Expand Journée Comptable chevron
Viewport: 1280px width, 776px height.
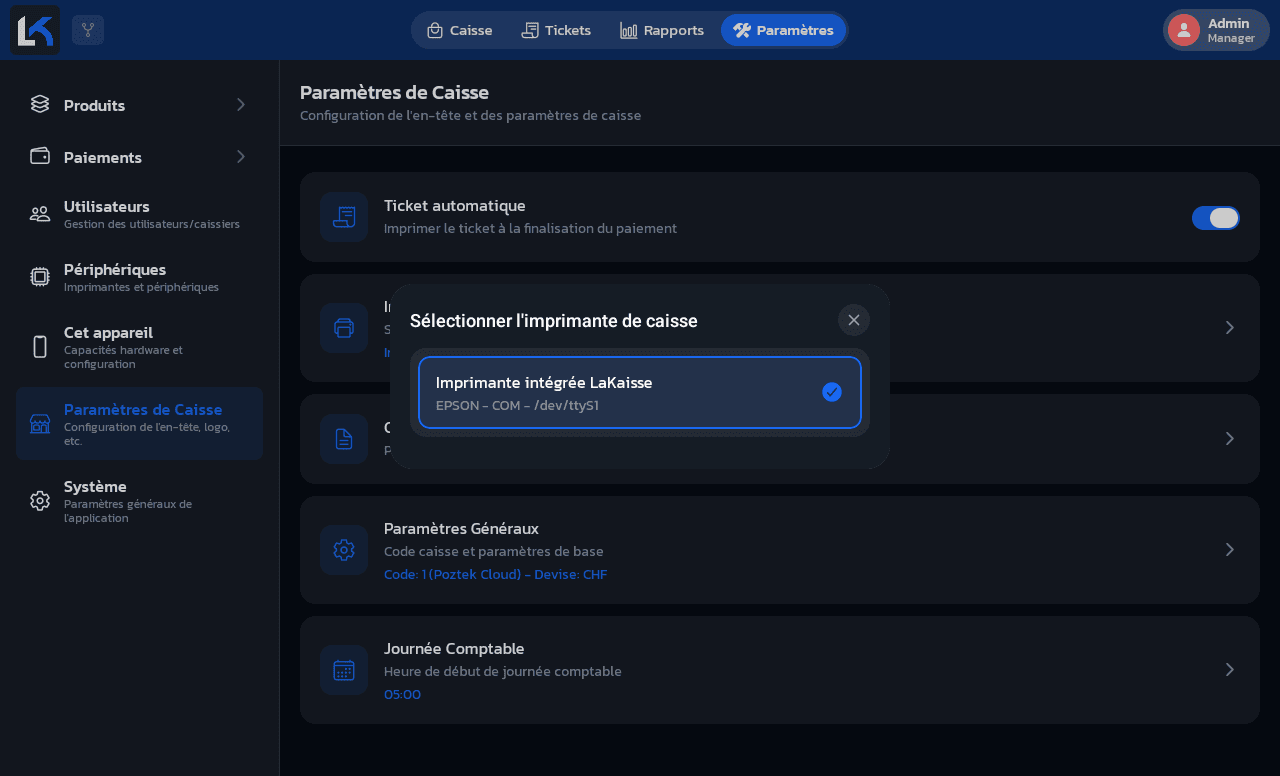point(1230,670)
